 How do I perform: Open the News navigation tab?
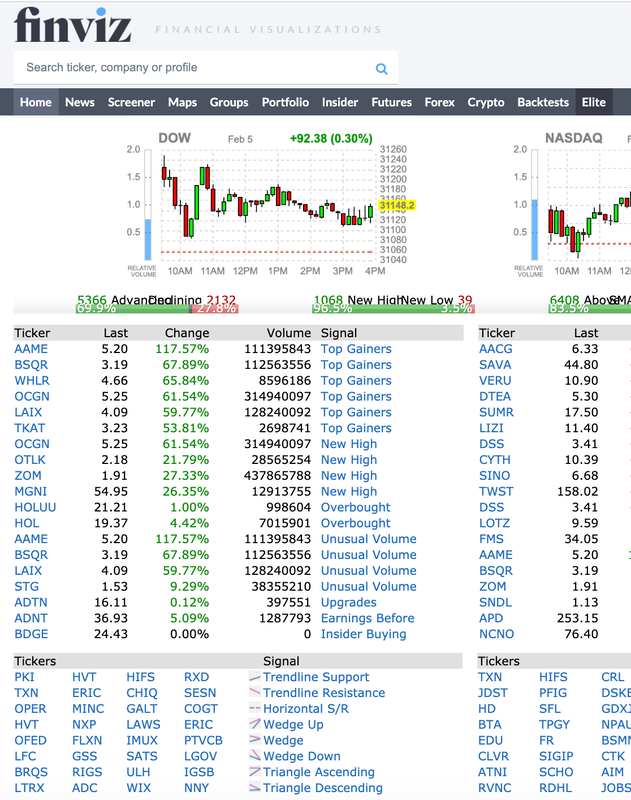[80, 102]
